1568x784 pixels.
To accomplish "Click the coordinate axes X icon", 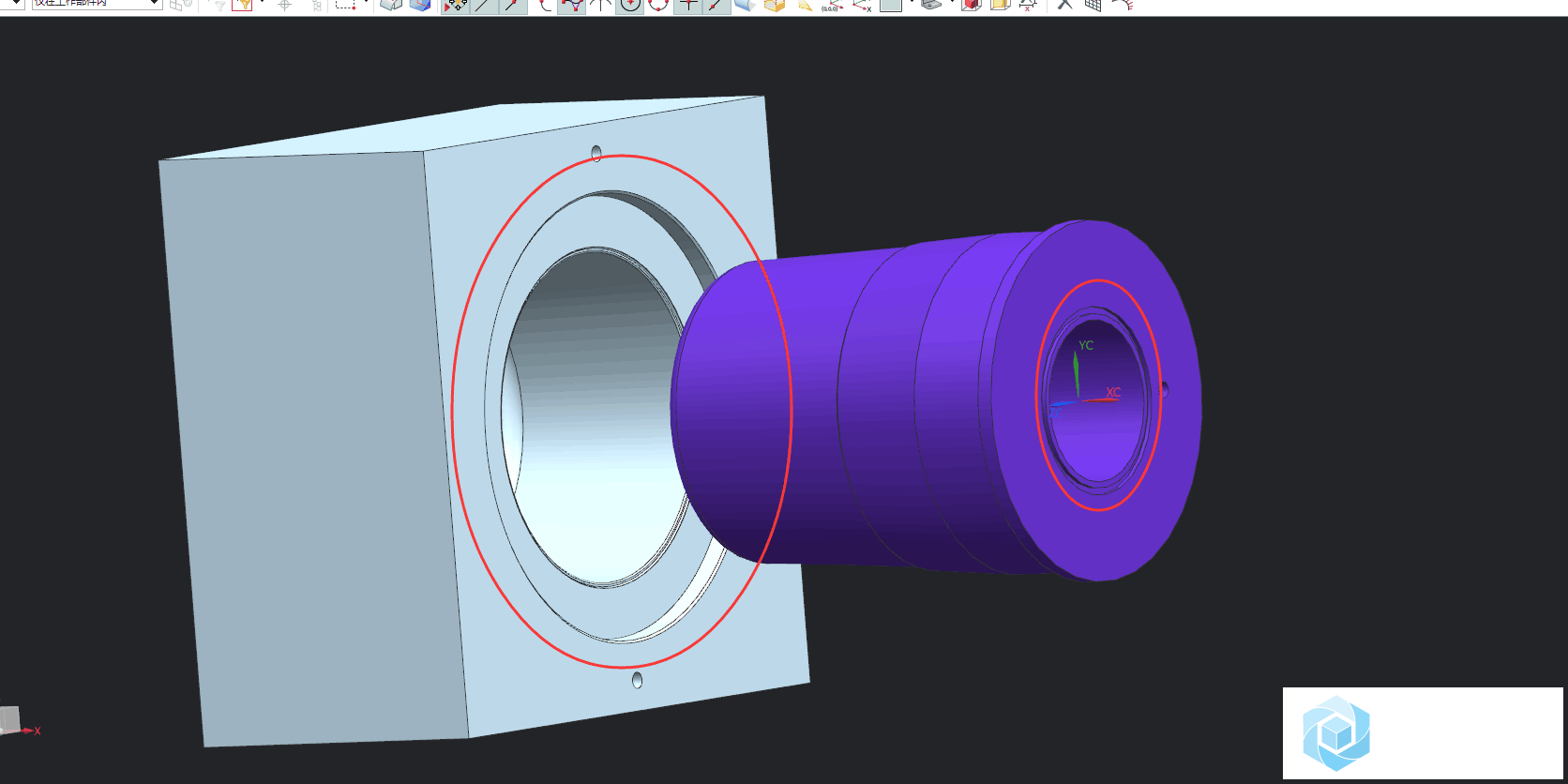I will pyautogui.click(x=862, y=6).
